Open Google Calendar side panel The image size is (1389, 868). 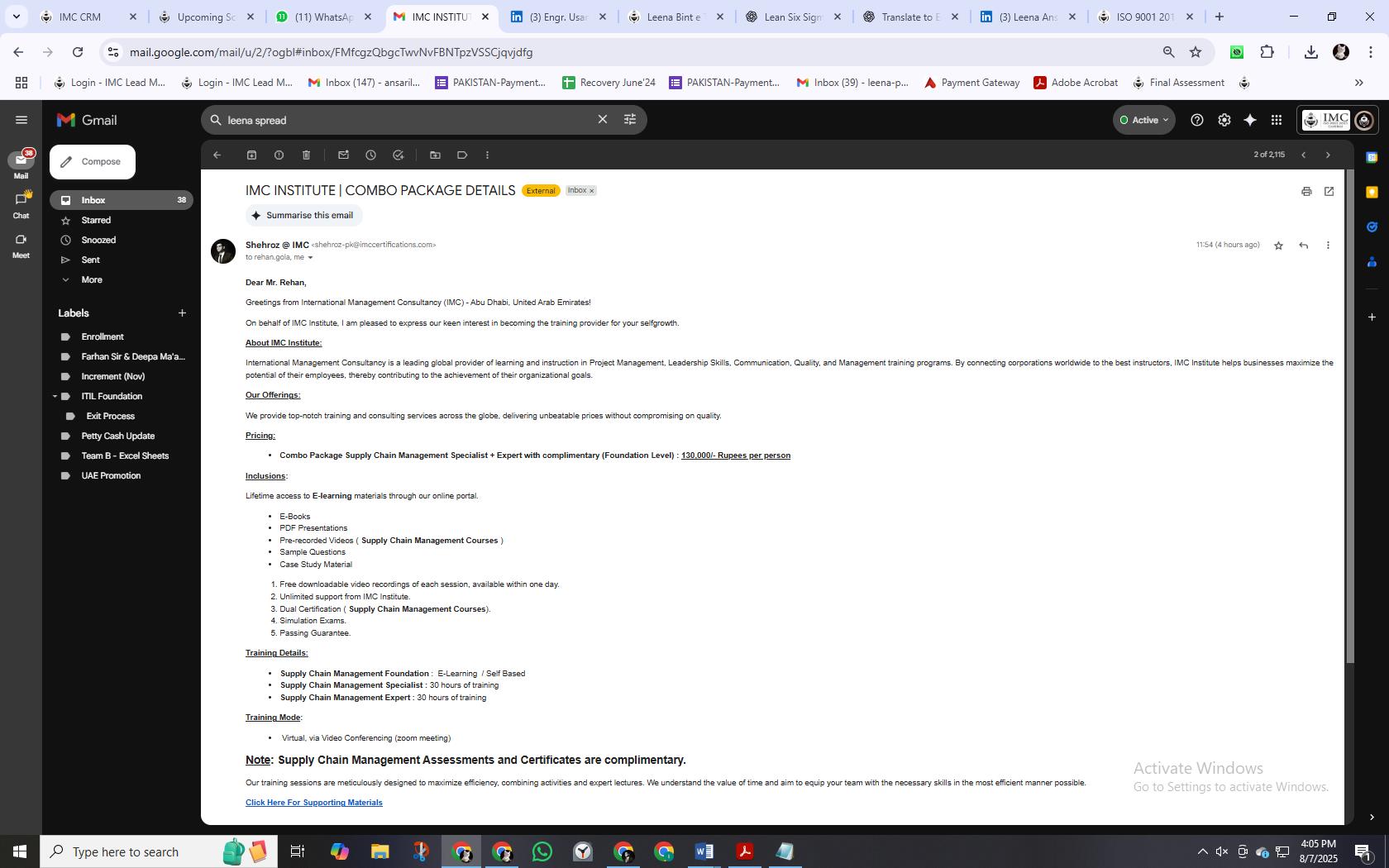click(x=1372, y=157)
